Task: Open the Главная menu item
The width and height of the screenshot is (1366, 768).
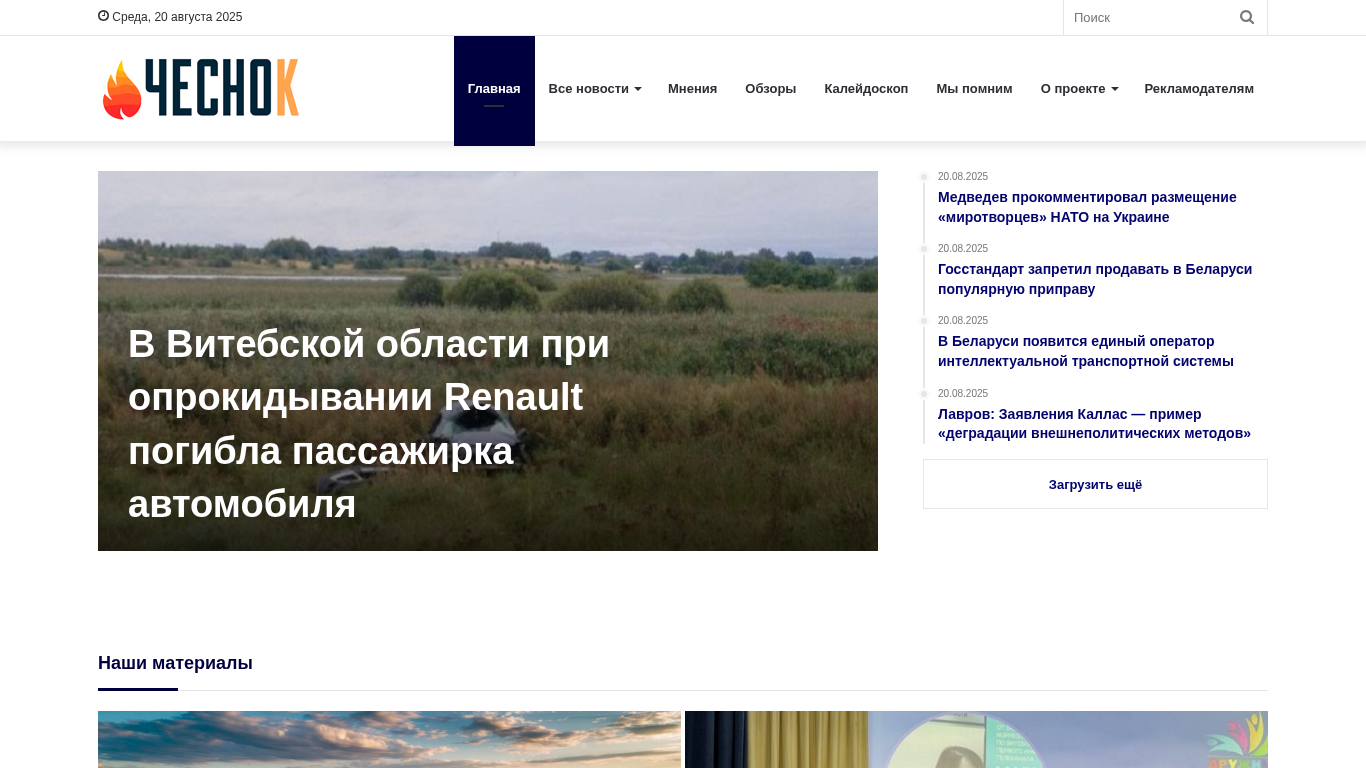Action: (494, 91)
